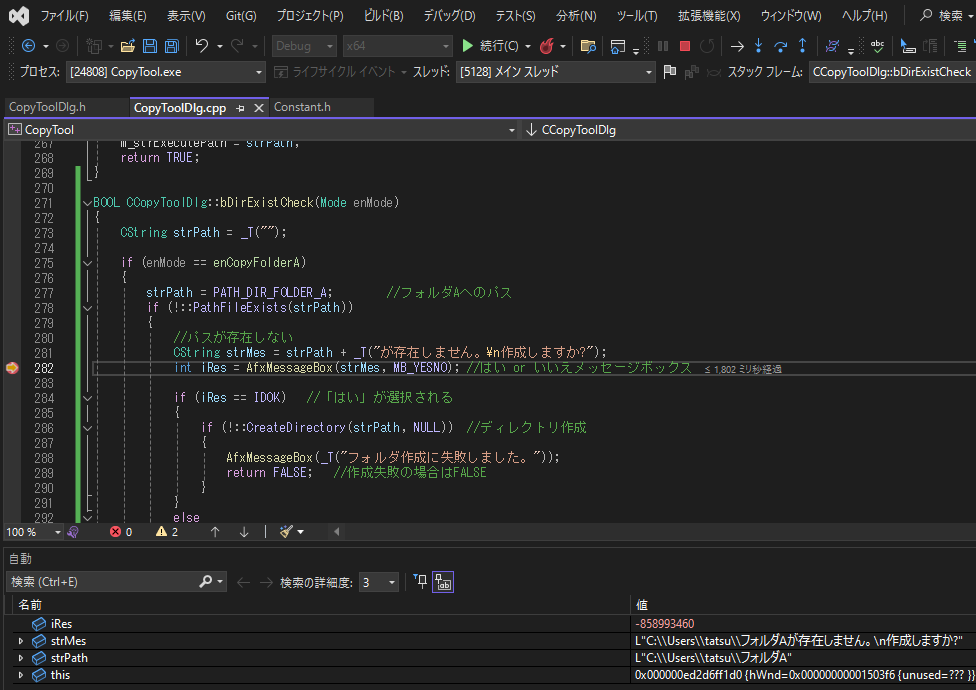This screenshot has width=976, height=690.
Task: Switch to the Constant.h tab
Action: click(x=302, y=108)
